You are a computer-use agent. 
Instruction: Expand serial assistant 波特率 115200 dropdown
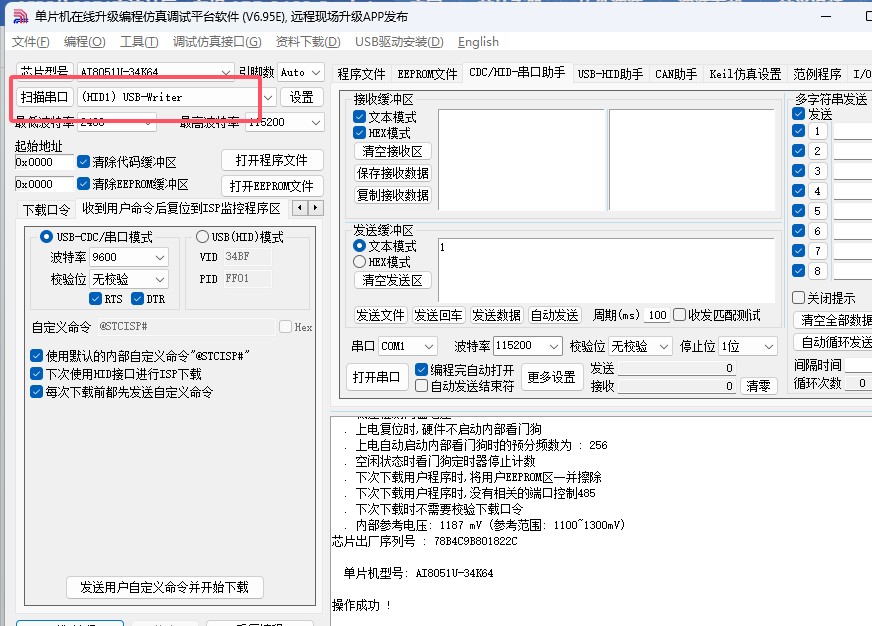click(553, 346)
